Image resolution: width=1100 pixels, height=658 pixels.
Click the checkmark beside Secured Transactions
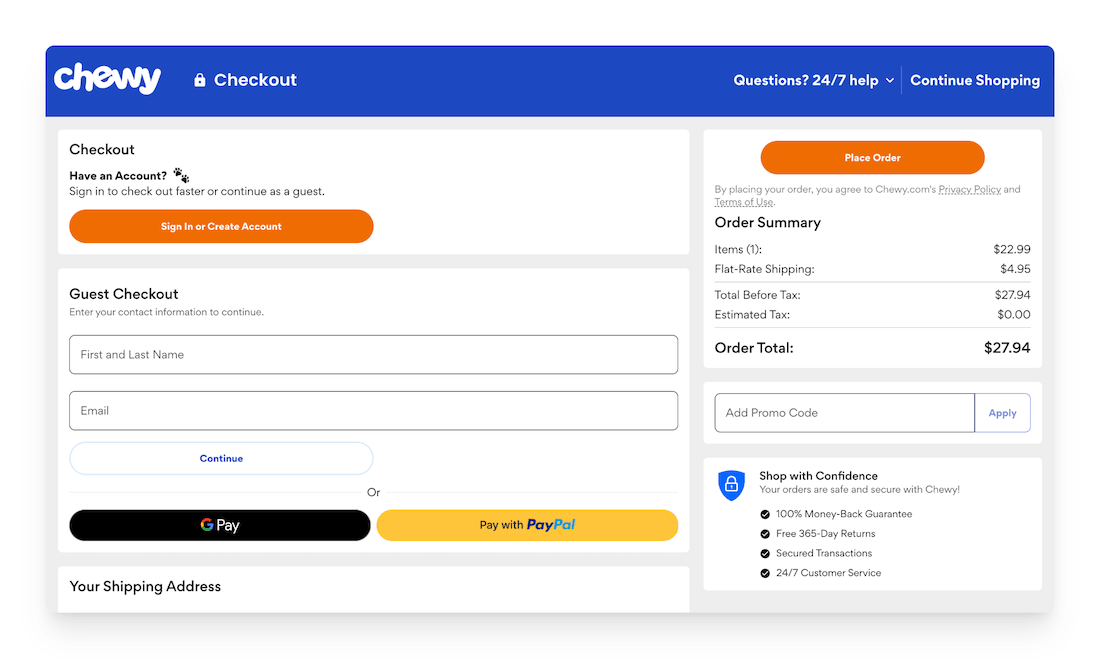point(765,553)
